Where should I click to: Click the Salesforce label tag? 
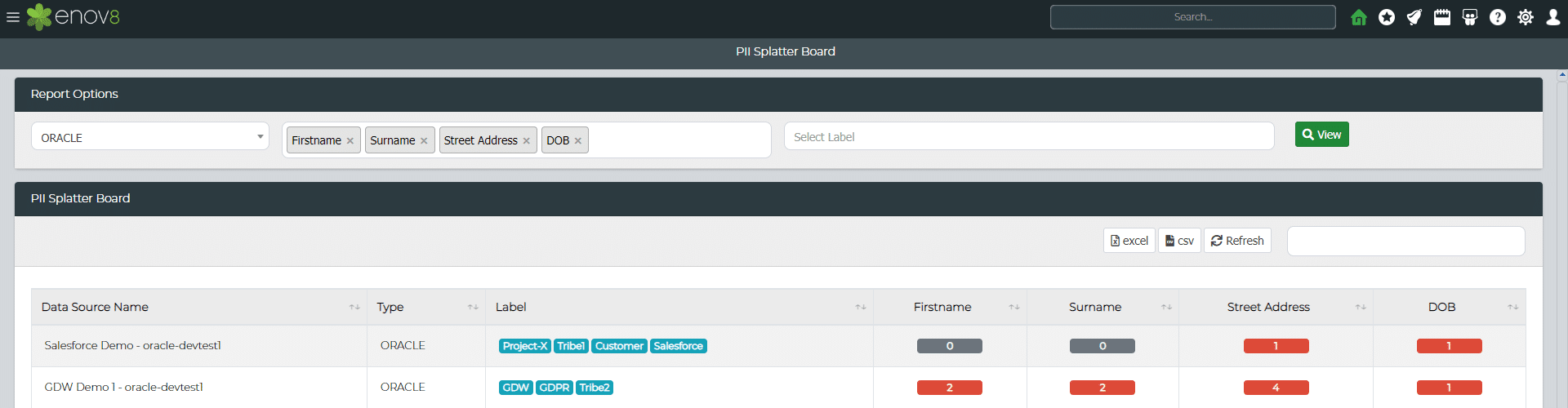pyautogui.click(x=679, y=346)
